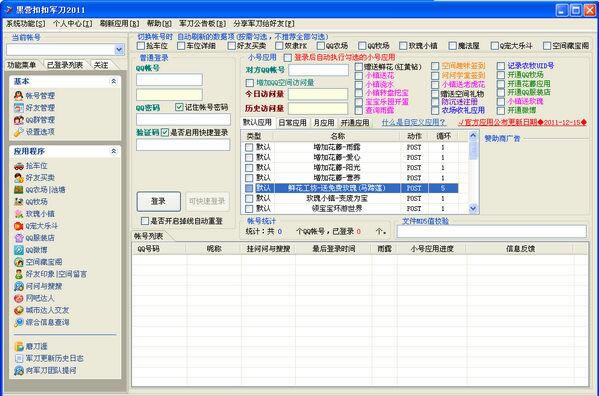Viewport: 599px width, 396px height.
Task: Enable the 开通微博 checkbox
Action: coord(501,111)
